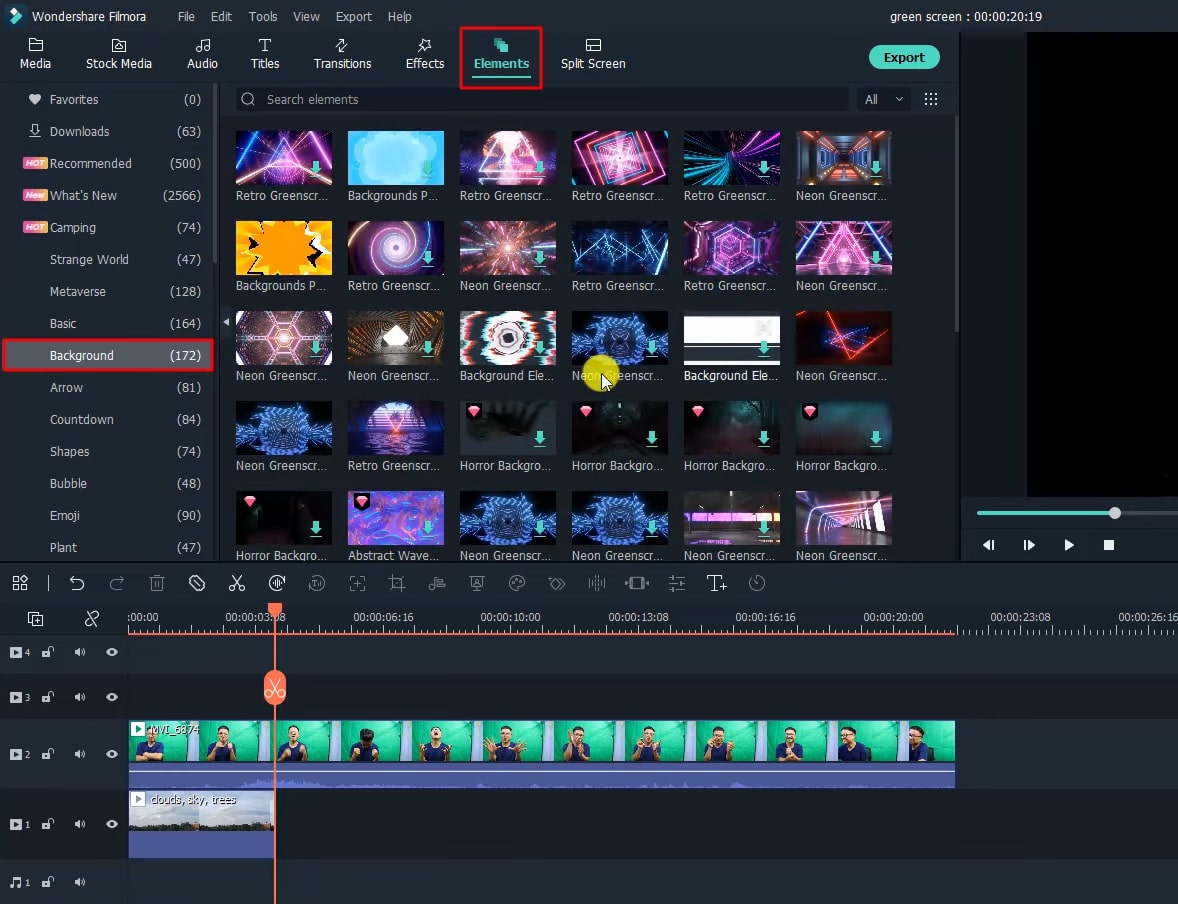Open the Downloads list
This screenshot has width=1178, height=904.
click(113, 132)
